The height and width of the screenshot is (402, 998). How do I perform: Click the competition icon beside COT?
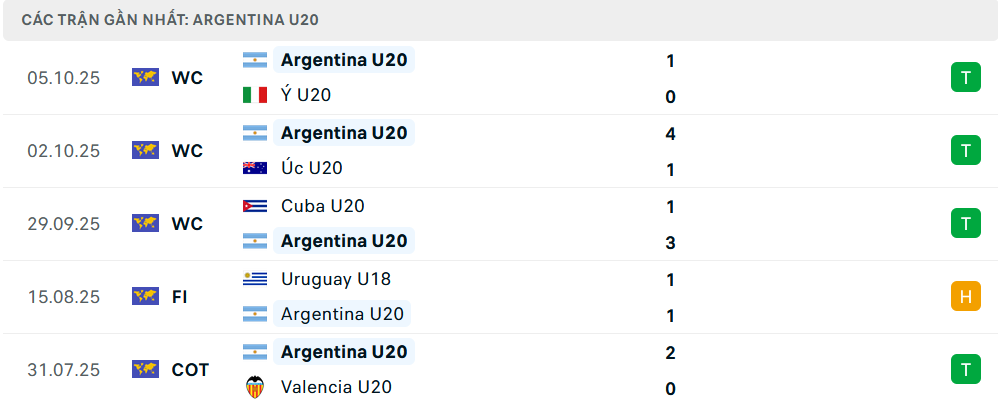pos(146,369)
